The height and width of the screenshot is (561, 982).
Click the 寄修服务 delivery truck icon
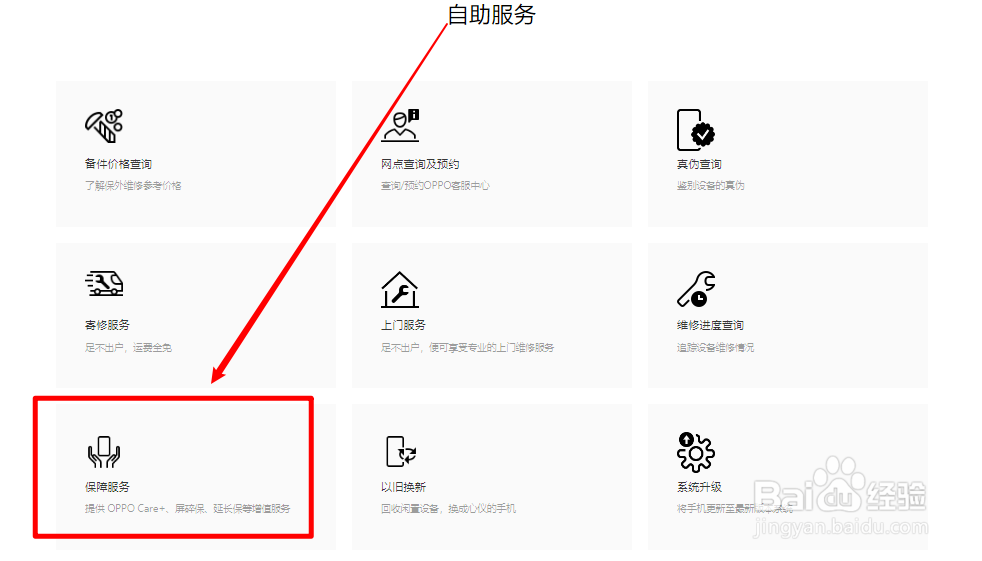coord(104,284)
